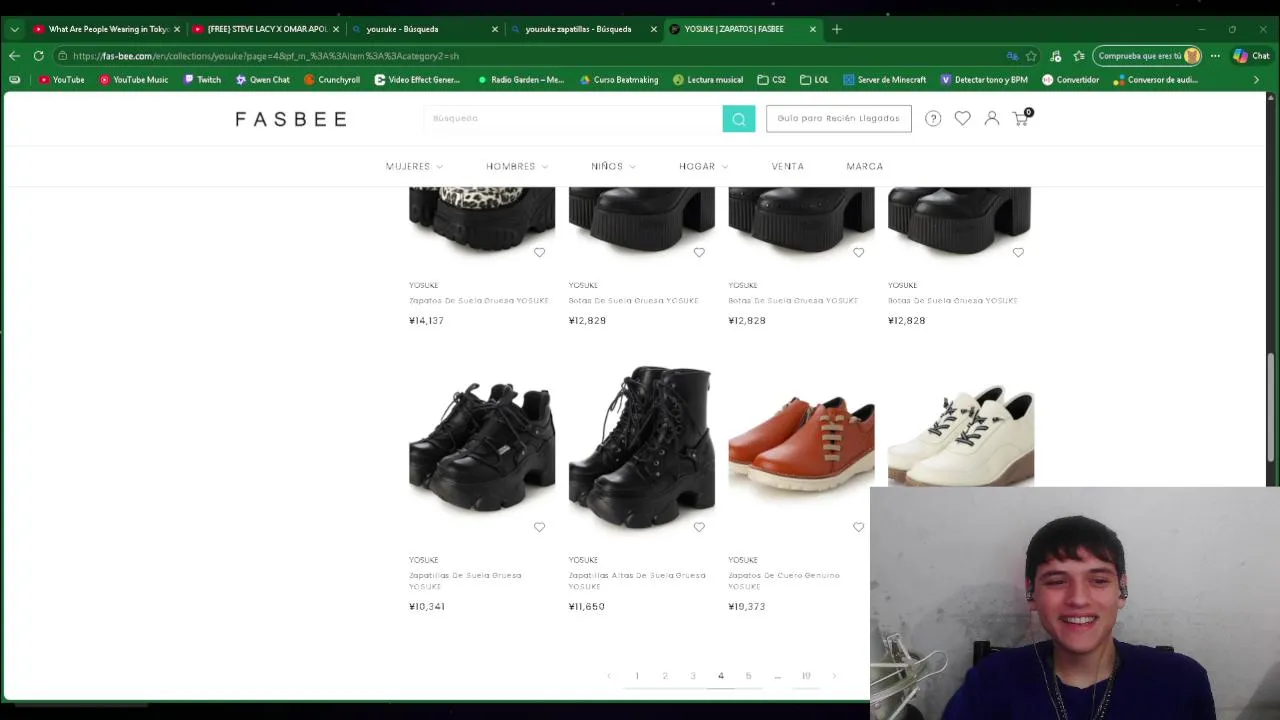1280x720 pixels.
Task: Switch to What Are People Wearing in Tokyo tab
Action: pos(107,29)
